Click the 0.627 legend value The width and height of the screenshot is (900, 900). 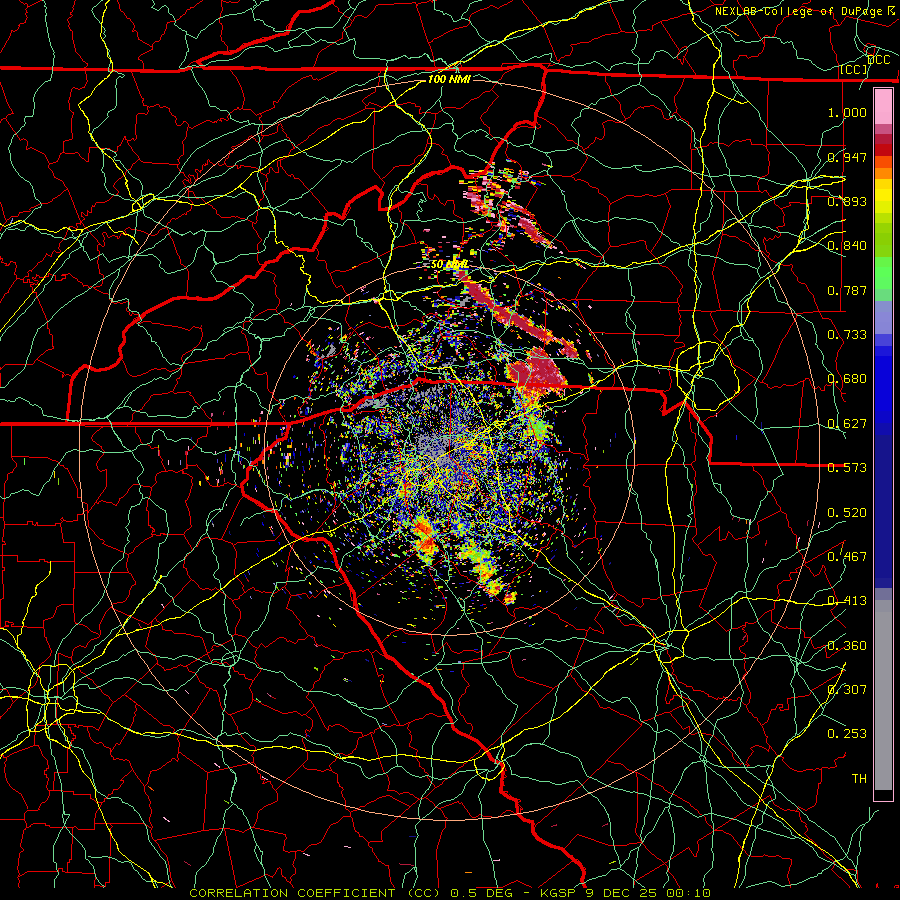(x=847, y=424)
